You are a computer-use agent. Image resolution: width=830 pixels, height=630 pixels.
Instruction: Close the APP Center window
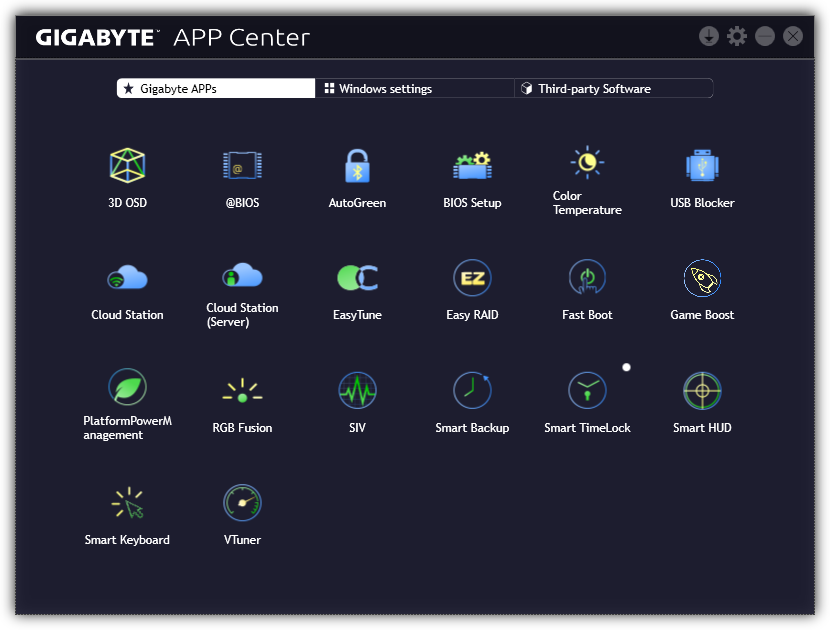tap(792, 37)
